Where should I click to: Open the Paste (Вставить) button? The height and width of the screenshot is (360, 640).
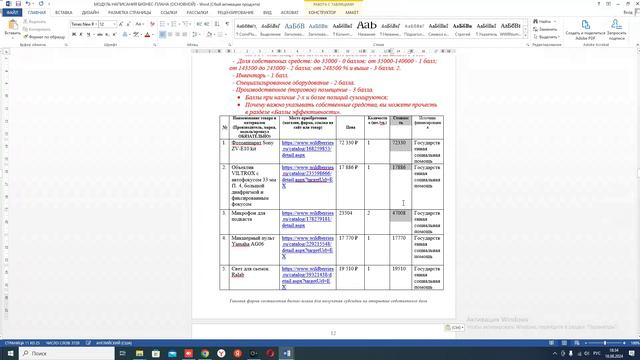coord(13,29)
